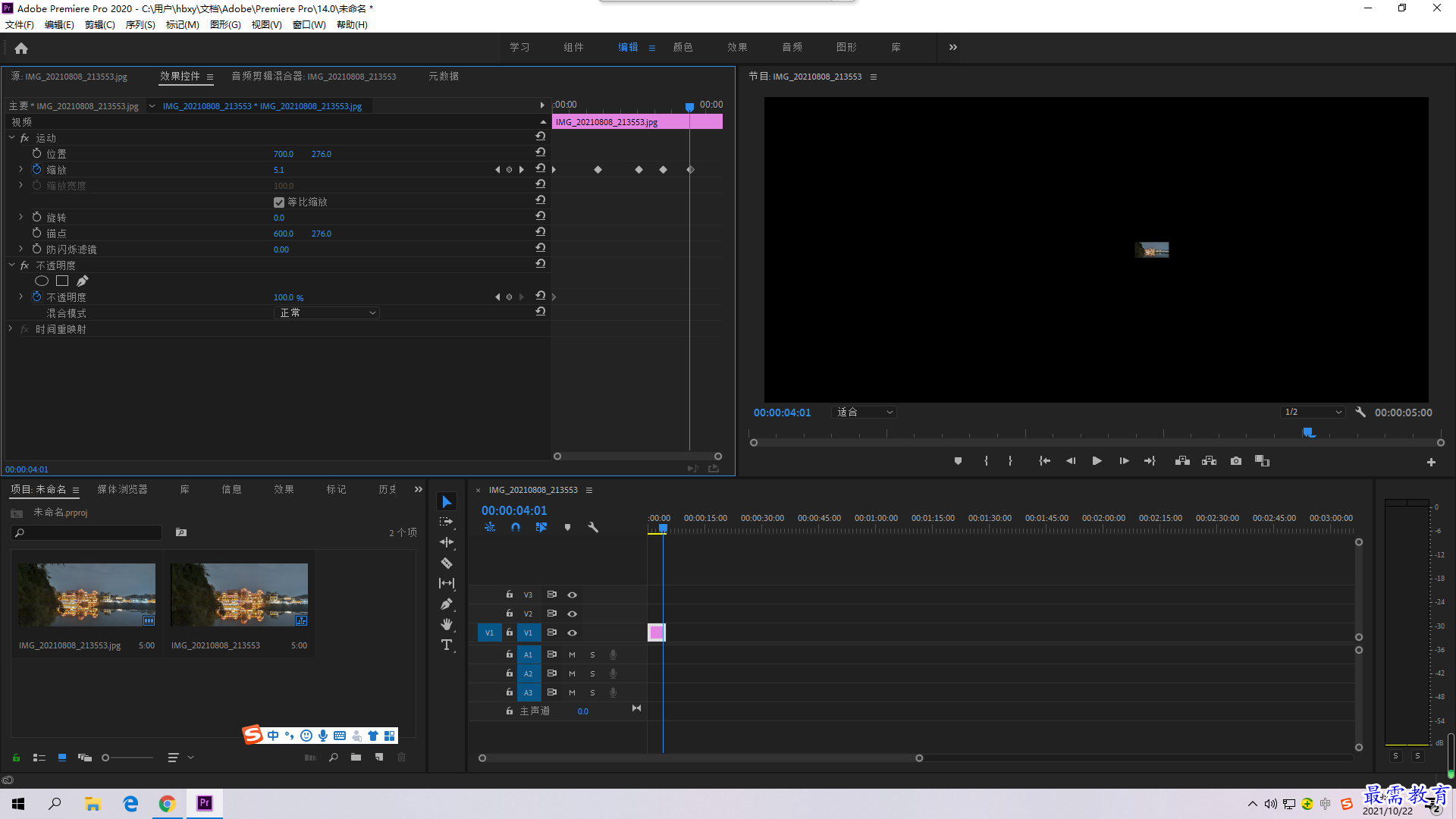Go to In point
1456x819 pixels.
pyautogui.click(x=1044, y=461)
